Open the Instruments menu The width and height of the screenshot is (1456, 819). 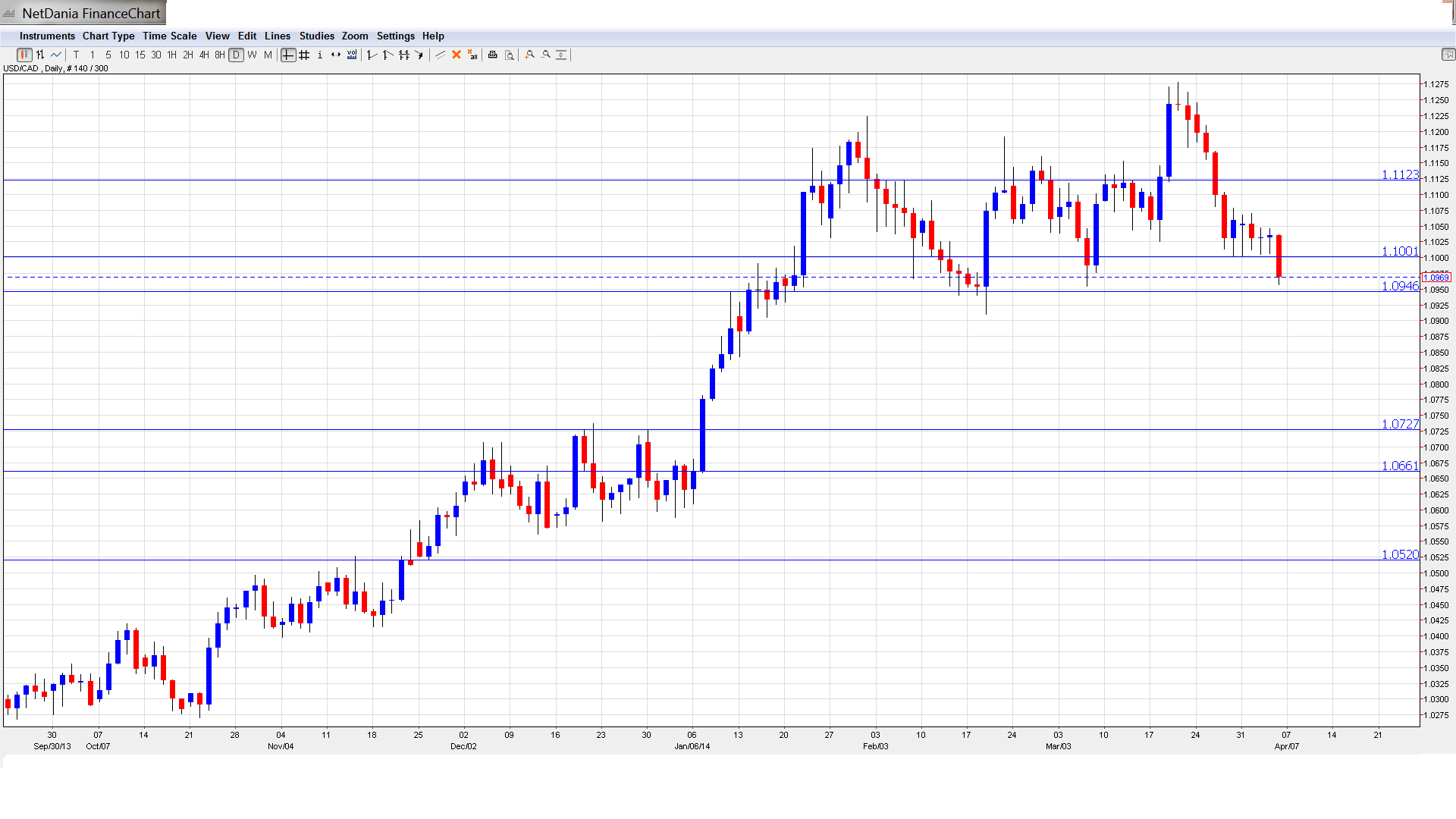tap(47, 36)
